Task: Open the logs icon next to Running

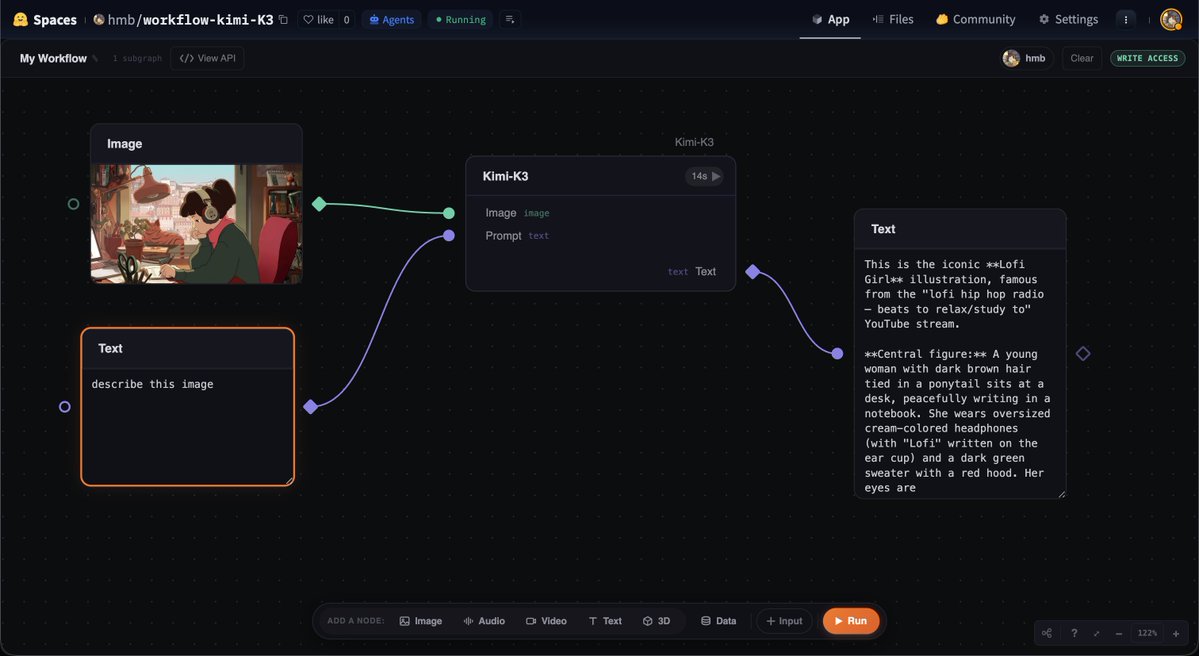Action: point(510,20)
